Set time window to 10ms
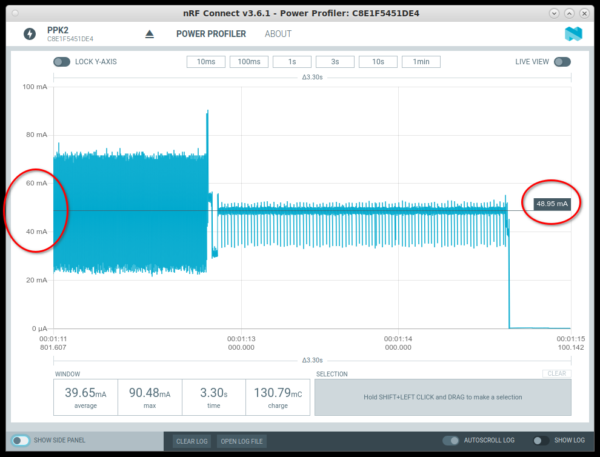The image size is (600, 457). point(205,62)
